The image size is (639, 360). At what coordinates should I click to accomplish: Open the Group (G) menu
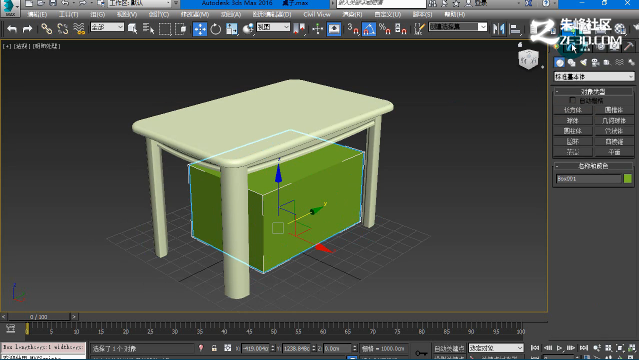pyautogui.click(x=98, y=14)
